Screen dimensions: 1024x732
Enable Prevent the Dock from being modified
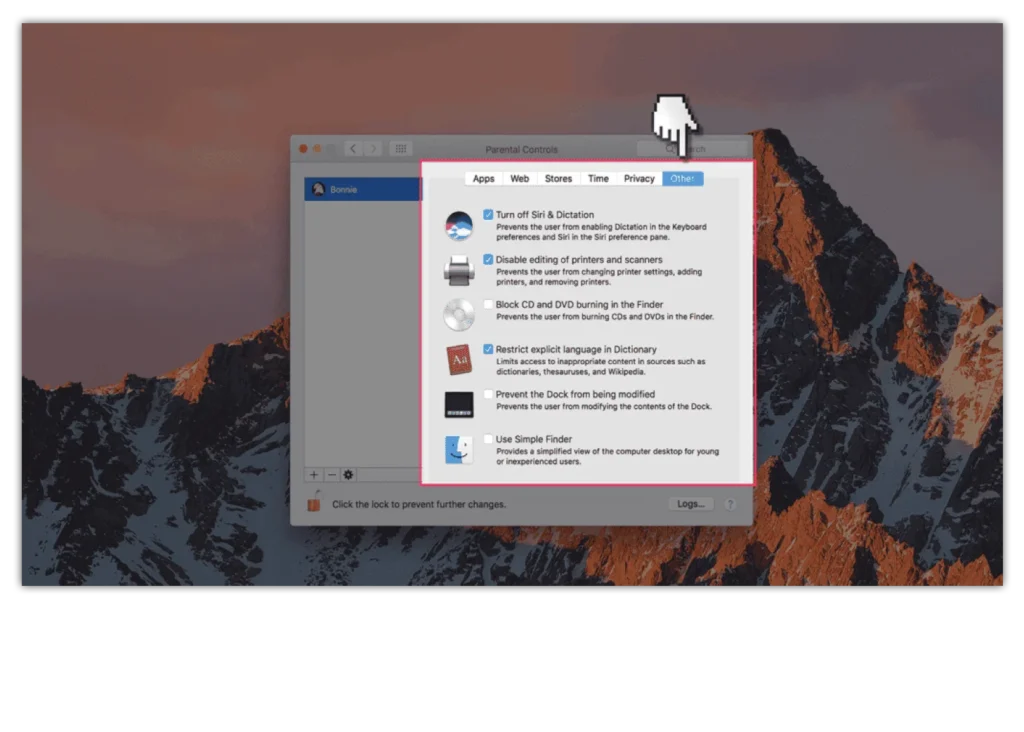point(488,394)
